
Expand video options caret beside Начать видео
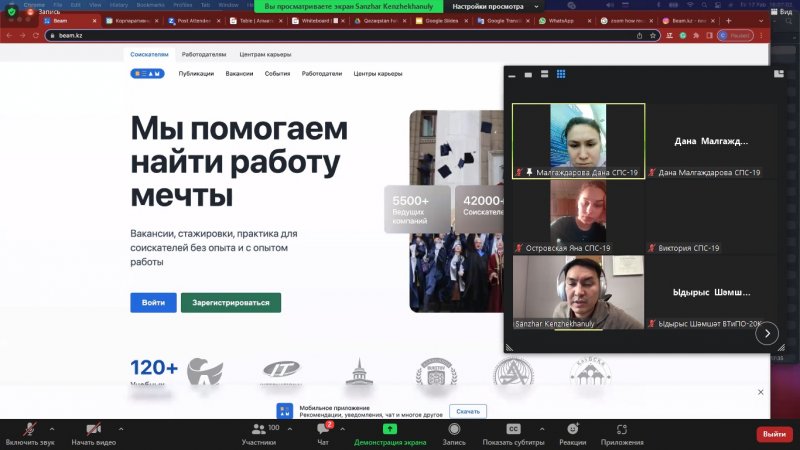tap(121, 429)
